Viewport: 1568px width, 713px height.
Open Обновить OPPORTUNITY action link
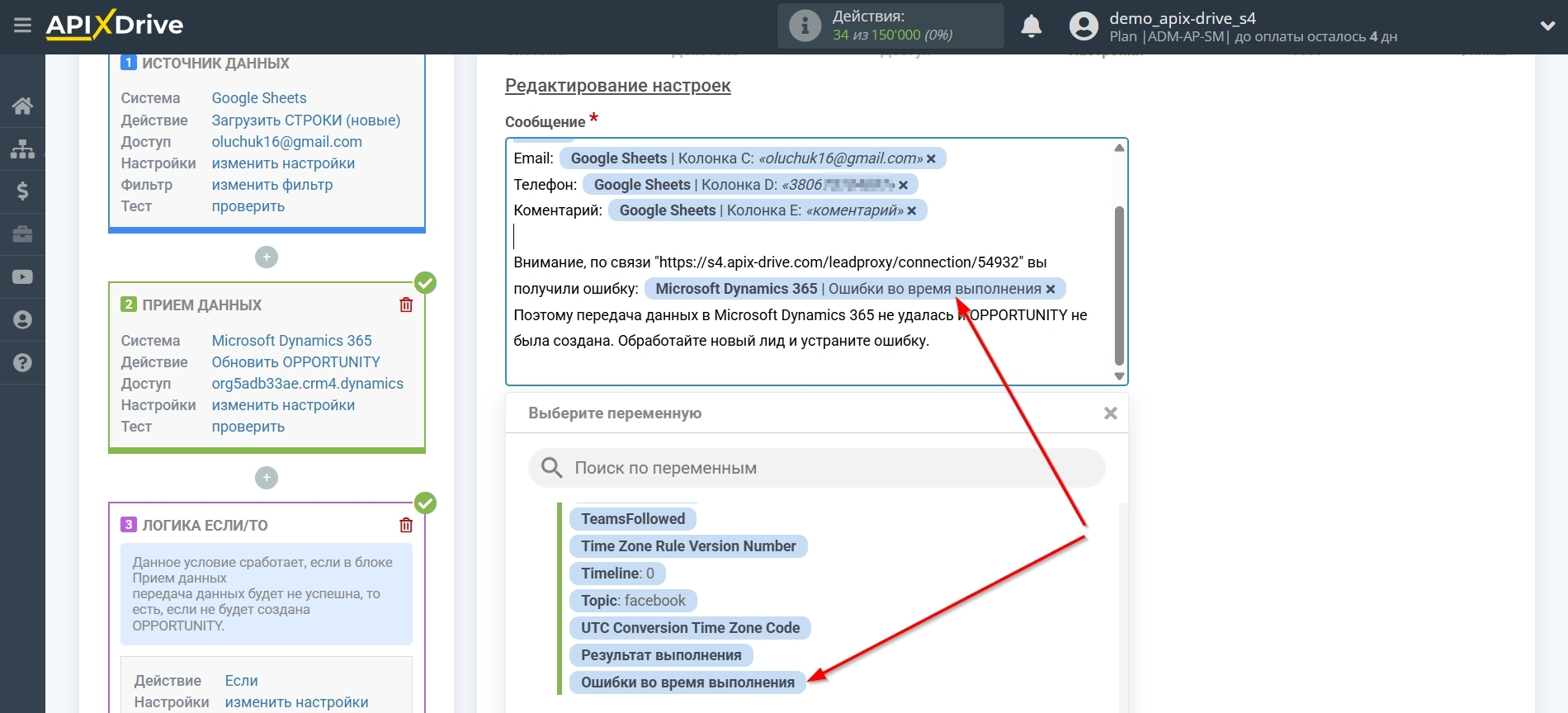(296, 362)
